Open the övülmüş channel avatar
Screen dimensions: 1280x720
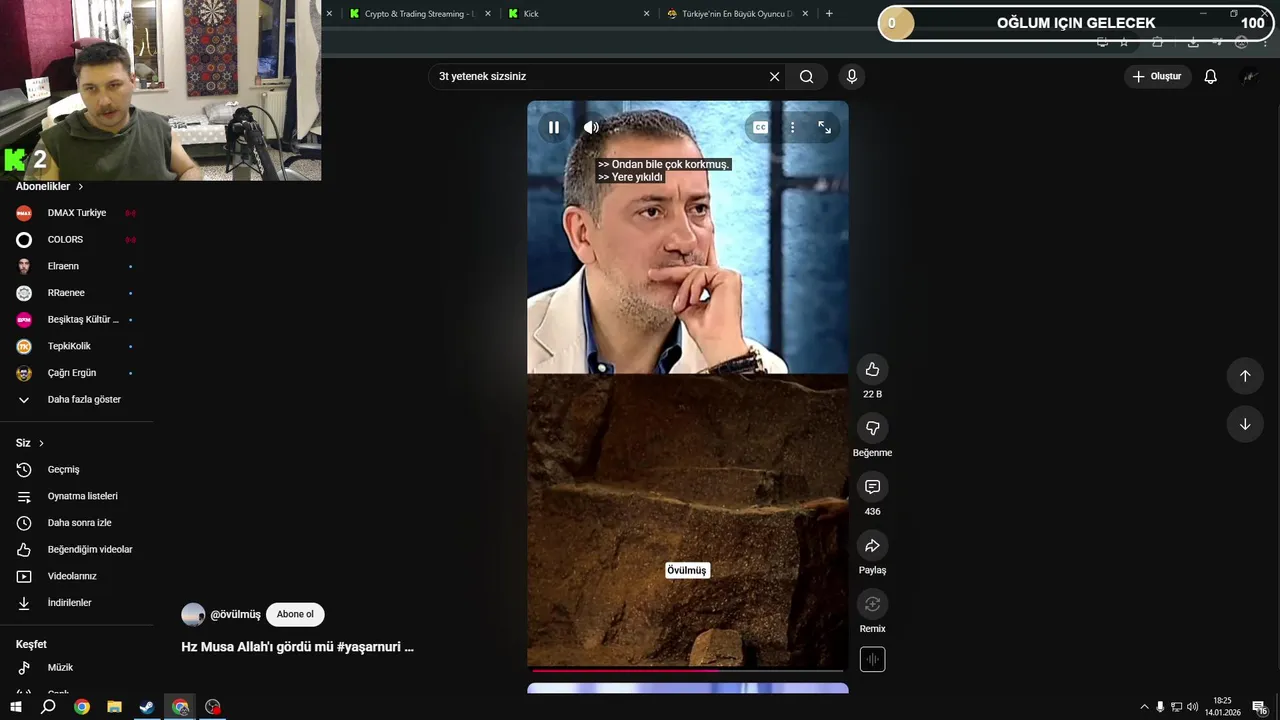point(193,615)
